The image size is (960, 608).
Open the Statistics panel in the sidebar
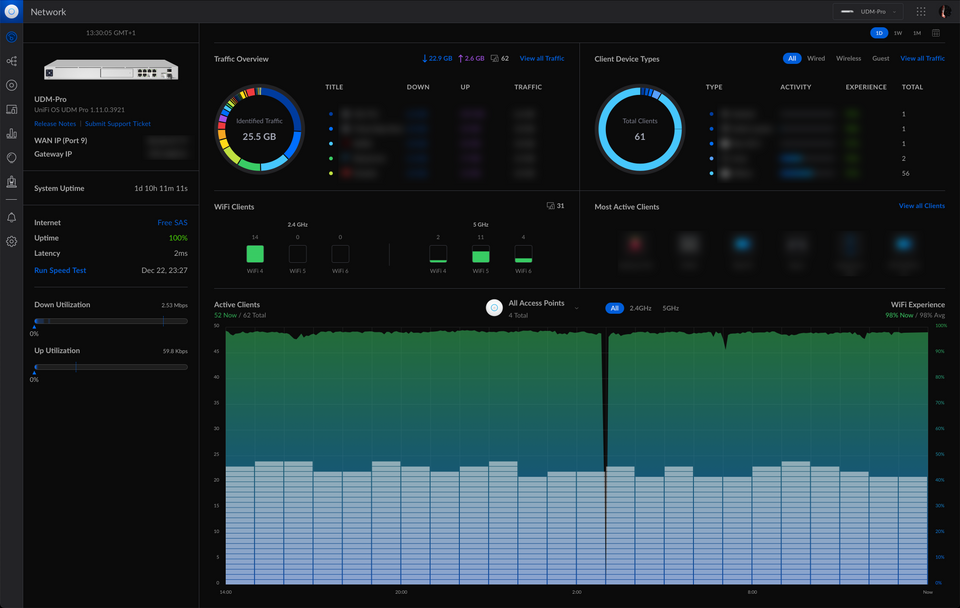pos(11,135)
